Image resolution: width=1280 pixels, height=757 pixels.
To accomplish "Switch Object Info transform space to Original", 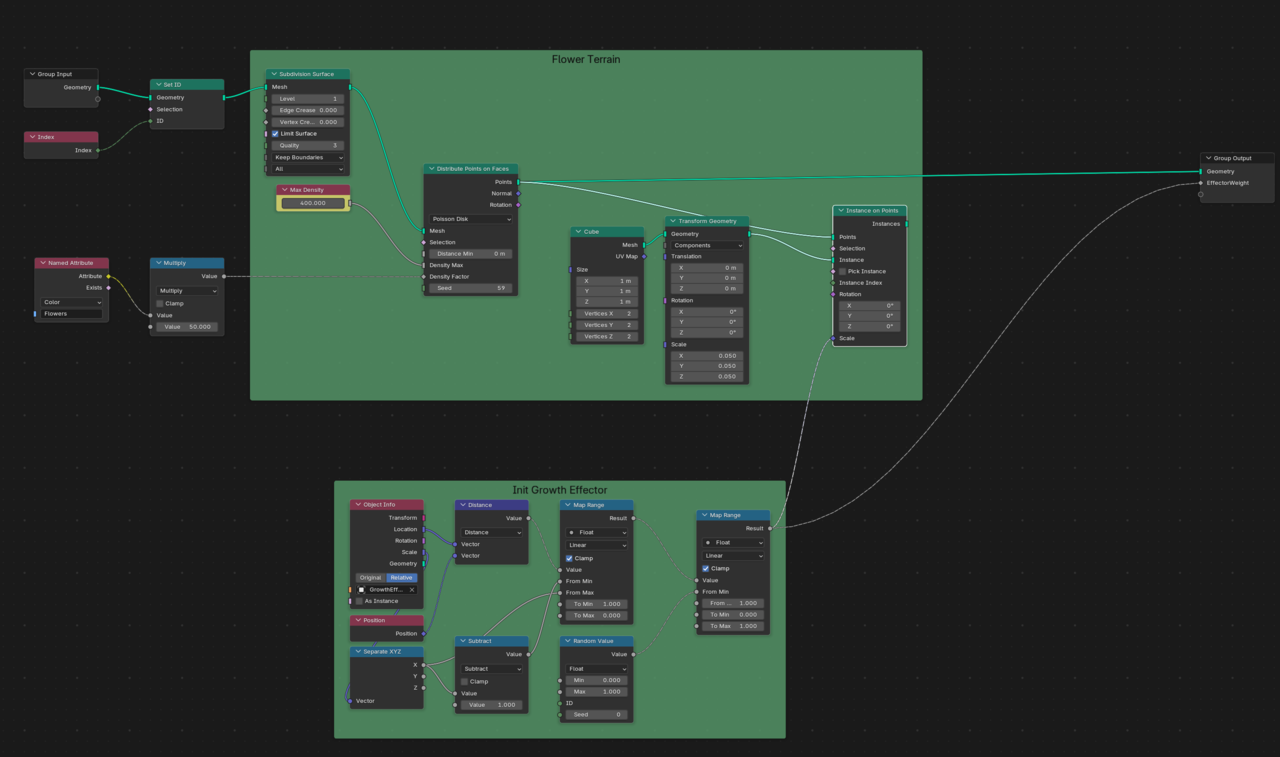I will point(371,578).
